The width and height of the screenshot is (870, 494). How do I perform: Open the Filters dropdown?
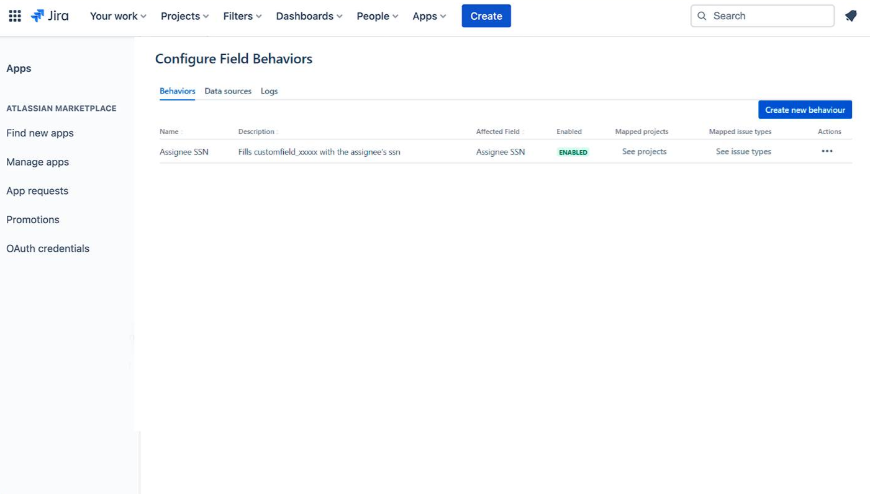pyautogui.click(x=242, y=16)
